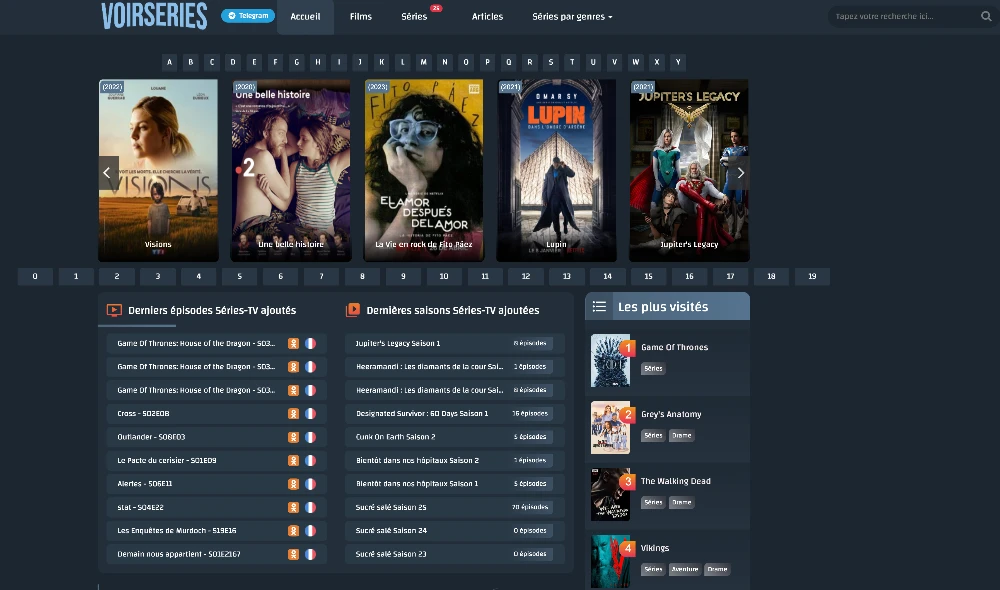Filter series by letter Y
Image resolution: width=1000 pixels, height=590 pixels.
[678, 62]
